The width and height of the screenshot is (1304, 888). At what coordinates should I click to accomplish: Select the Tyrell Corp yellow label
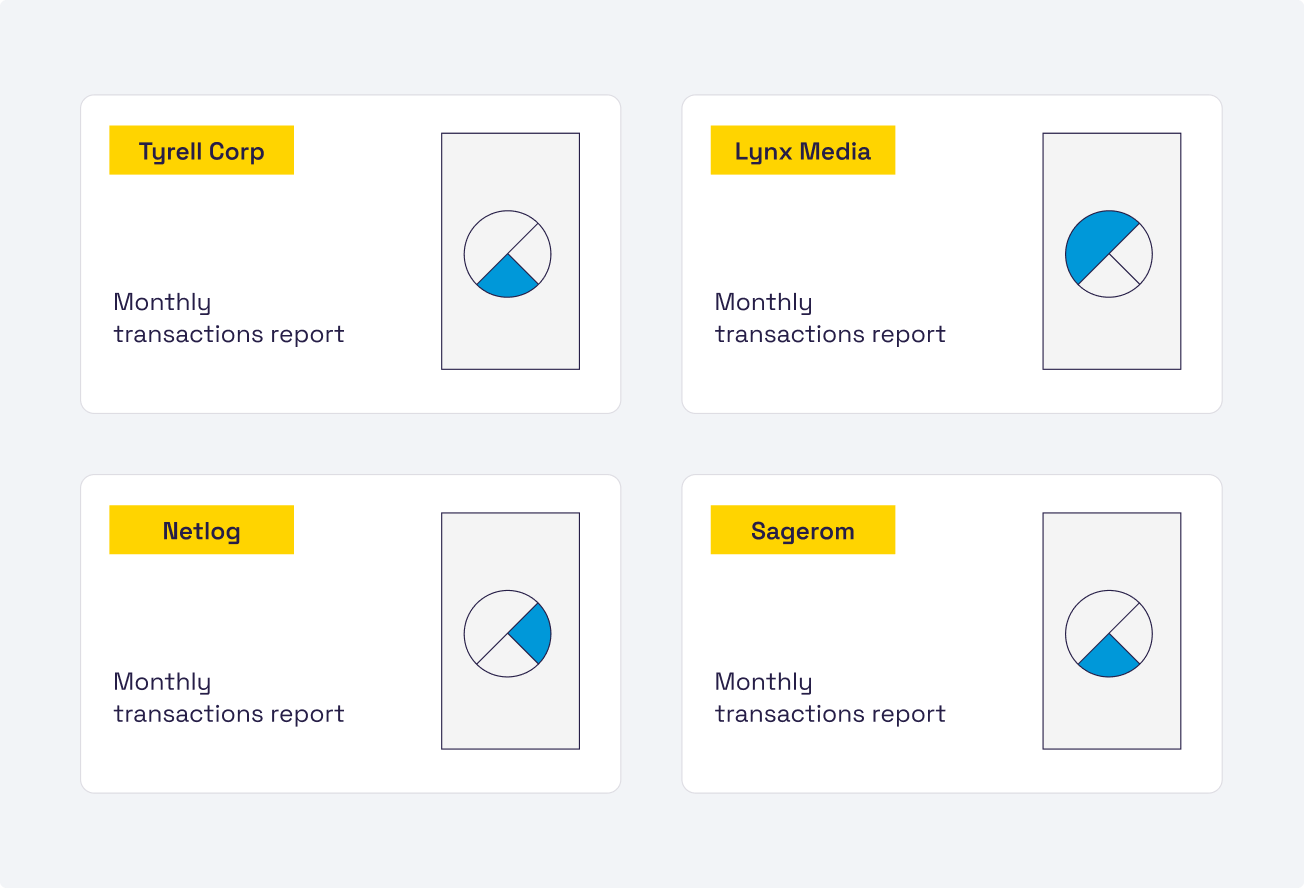pyautogui.click(x=201, y=151)
